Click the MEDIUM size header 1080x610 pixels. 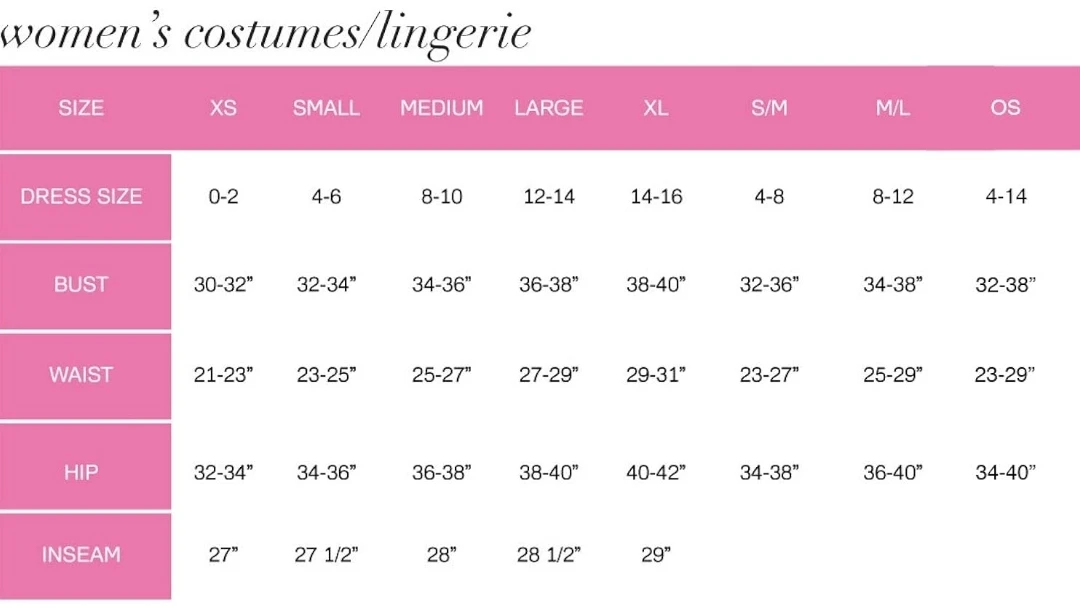pyautogui.click(x=441, y=108)
